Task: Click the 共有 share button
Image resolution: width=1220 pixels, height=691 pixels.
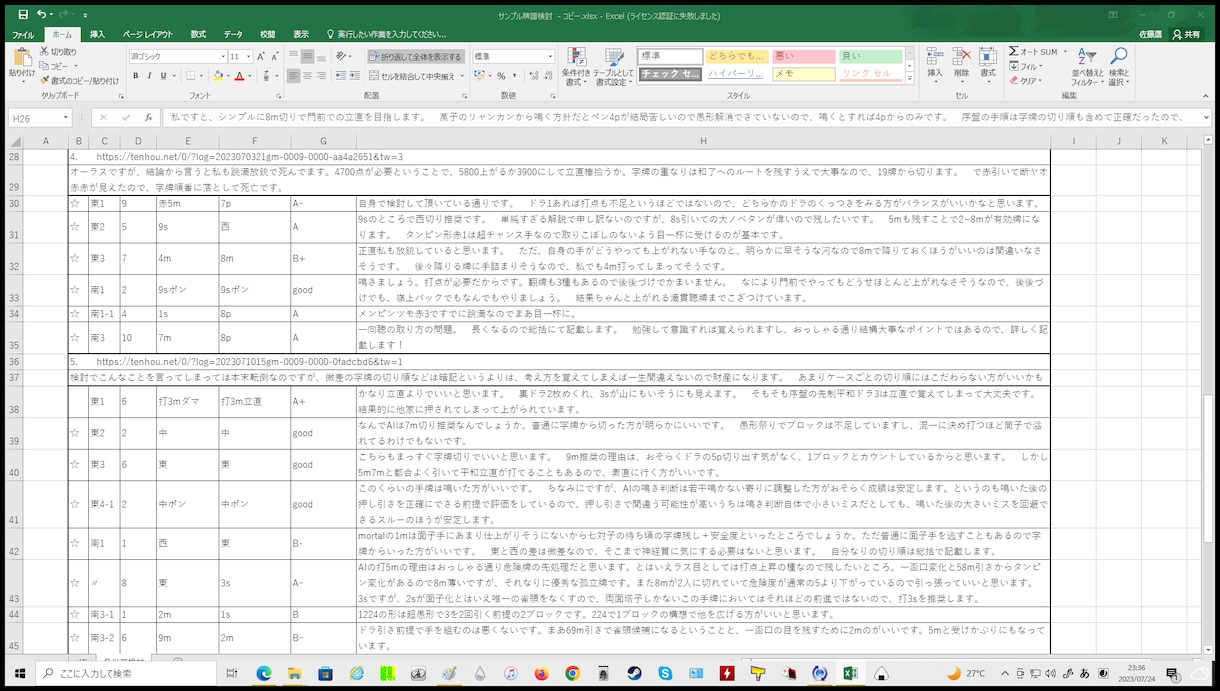Action: (1187, 34)
